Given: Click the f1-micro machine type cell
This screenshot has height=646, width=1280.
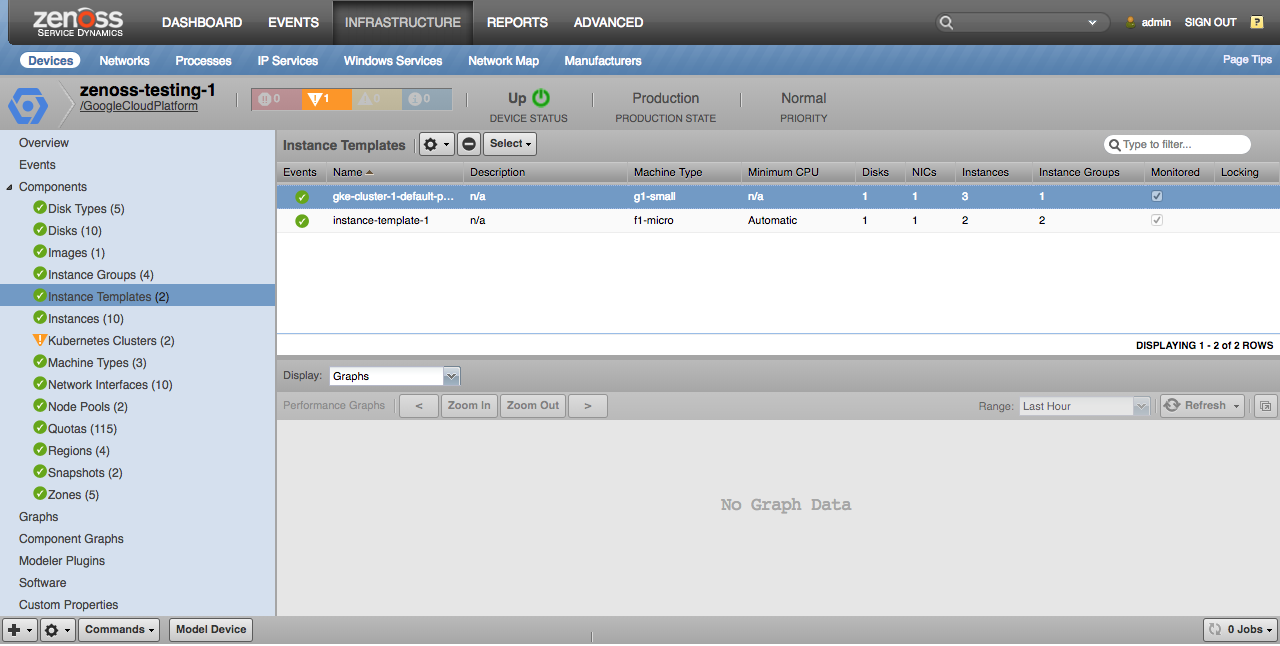Looking at the screenshot, I should 654,220.
